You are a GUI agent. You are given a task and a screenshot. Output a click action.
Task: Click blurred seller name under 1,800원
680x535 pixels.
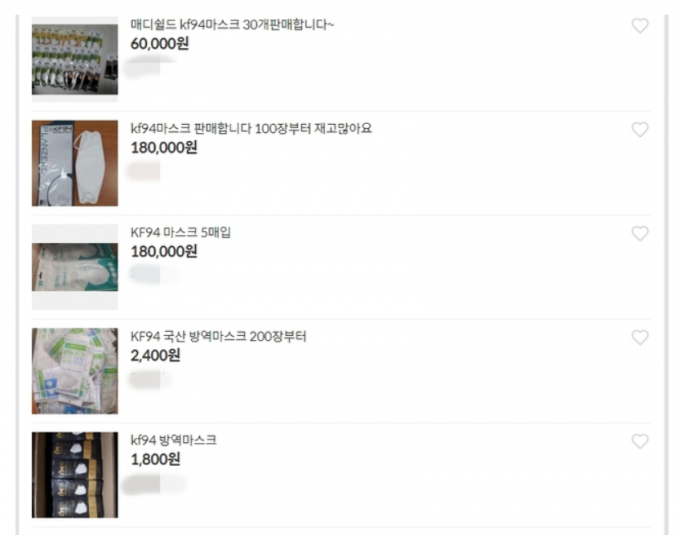click(154, 484)
